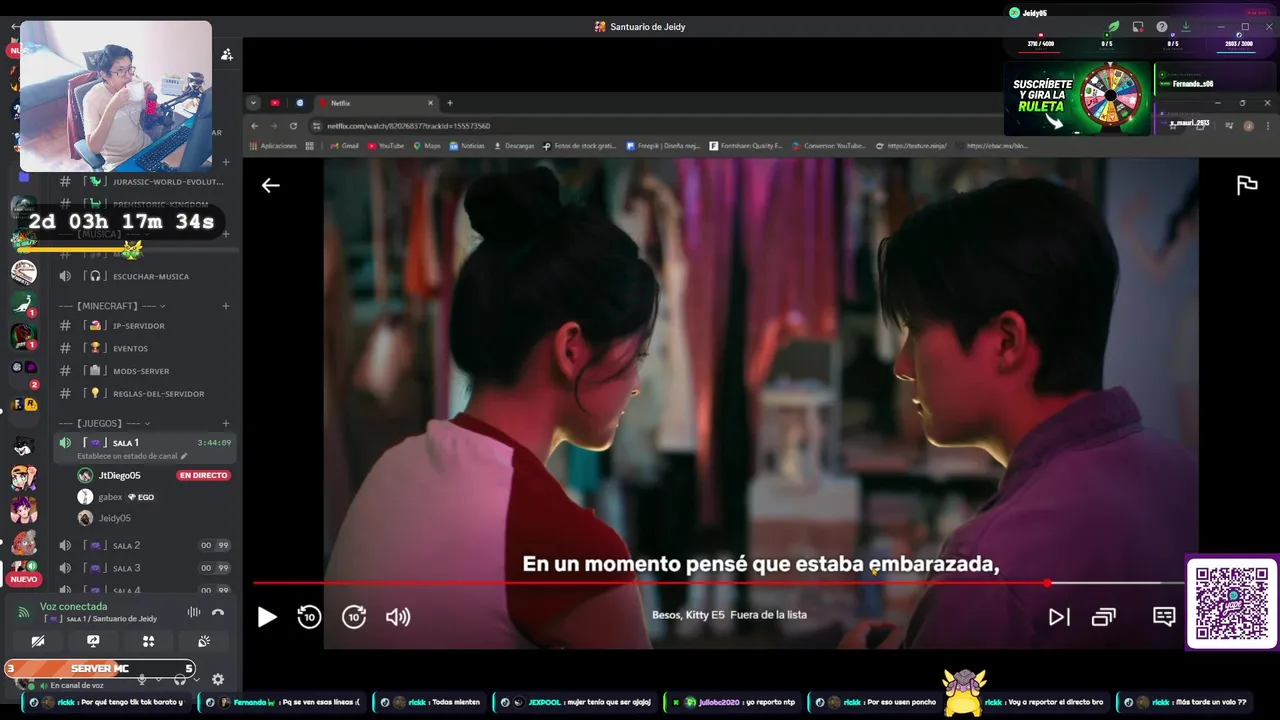Switch to the YouTube pinned tab
This screenshot has height=720, width=1280.
coord(275,103)
